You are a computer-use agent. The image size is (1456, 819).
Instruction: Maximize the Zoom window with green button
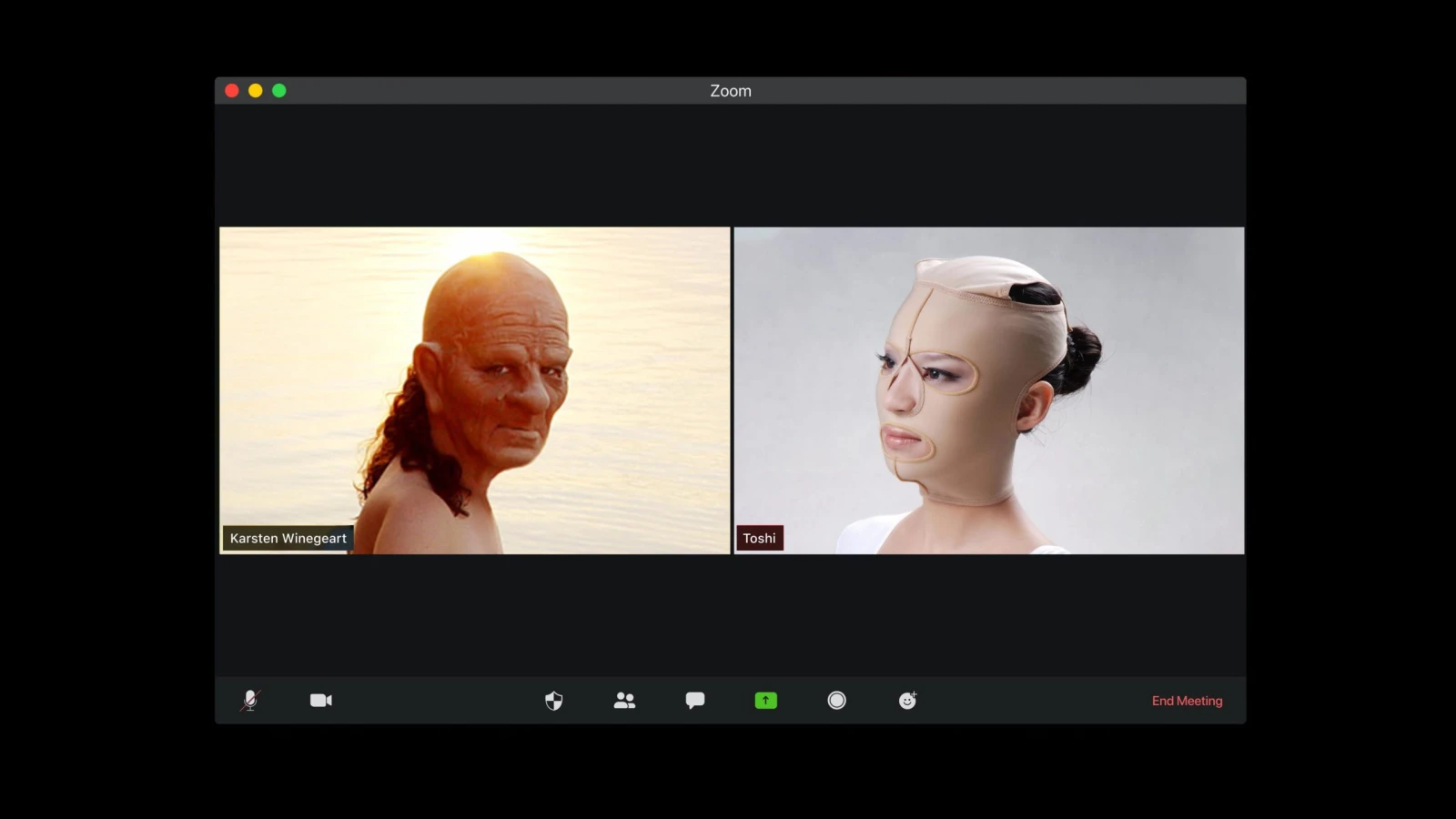[x=279, y=90]
